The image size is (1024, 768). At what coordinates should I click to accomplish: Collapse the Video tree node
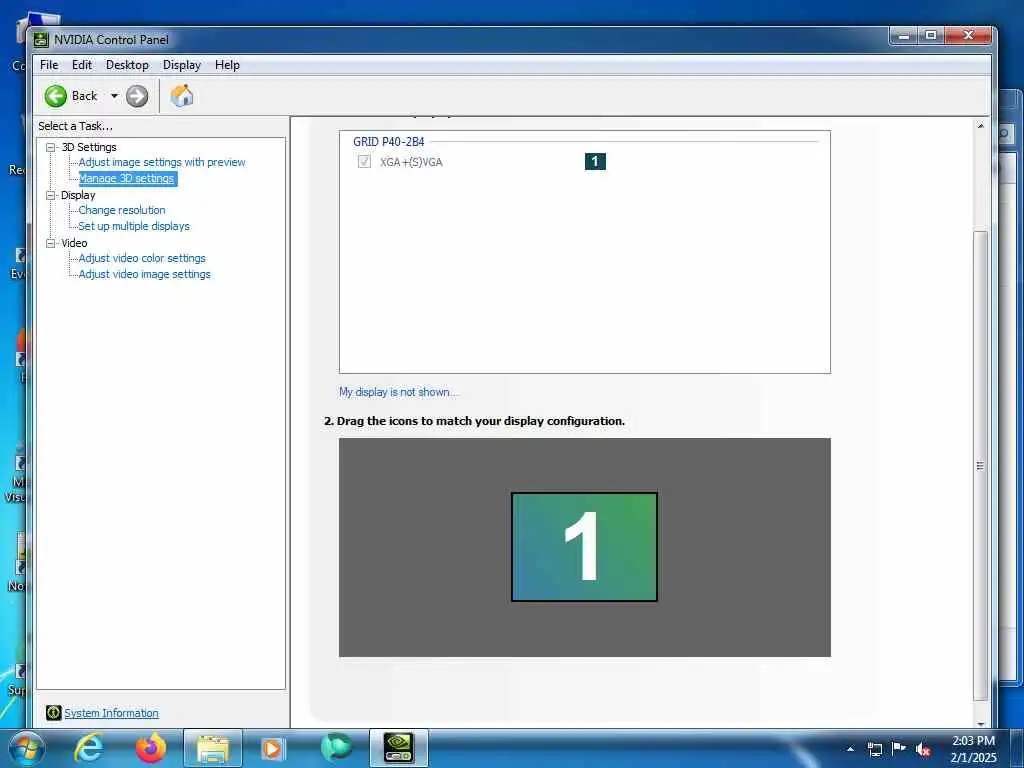pos(50,243)
